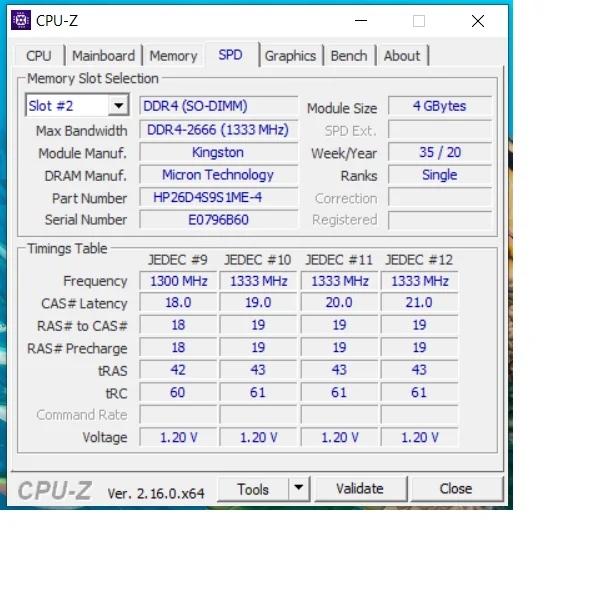Click the 18.0 CAS latency cell
600x600 pixels.
(x=178, y=303)
